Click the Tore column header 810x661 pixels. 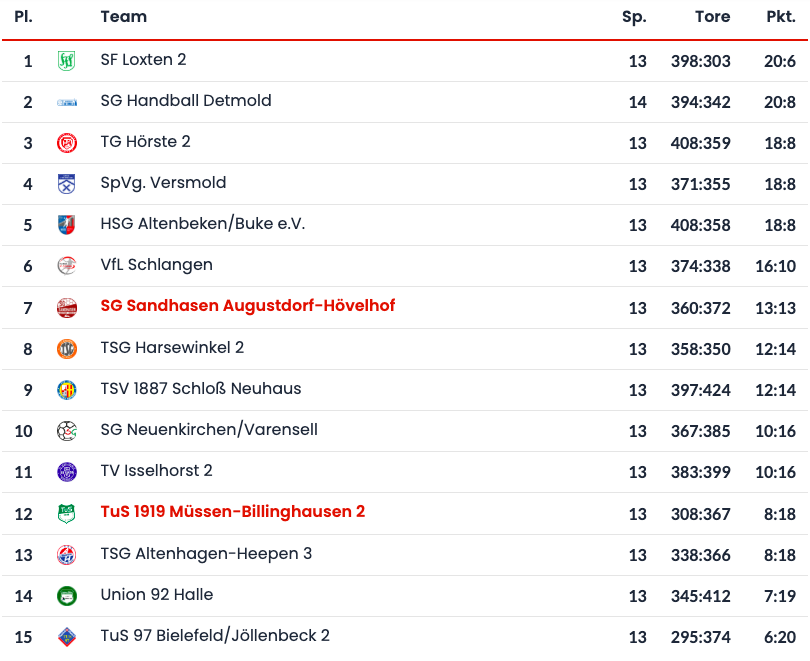coord(712,17)
